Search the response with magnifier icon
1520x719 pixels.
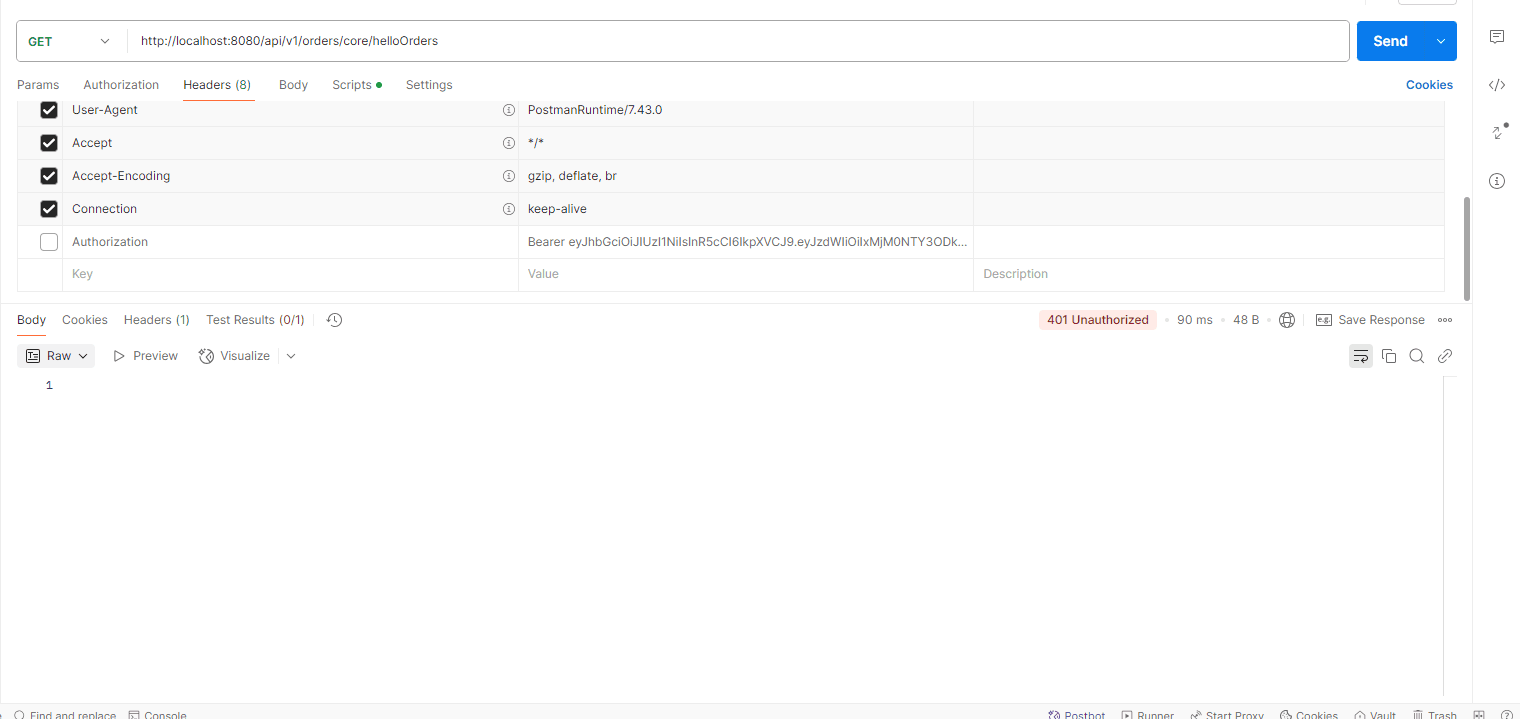click(x=1416, y=356)
